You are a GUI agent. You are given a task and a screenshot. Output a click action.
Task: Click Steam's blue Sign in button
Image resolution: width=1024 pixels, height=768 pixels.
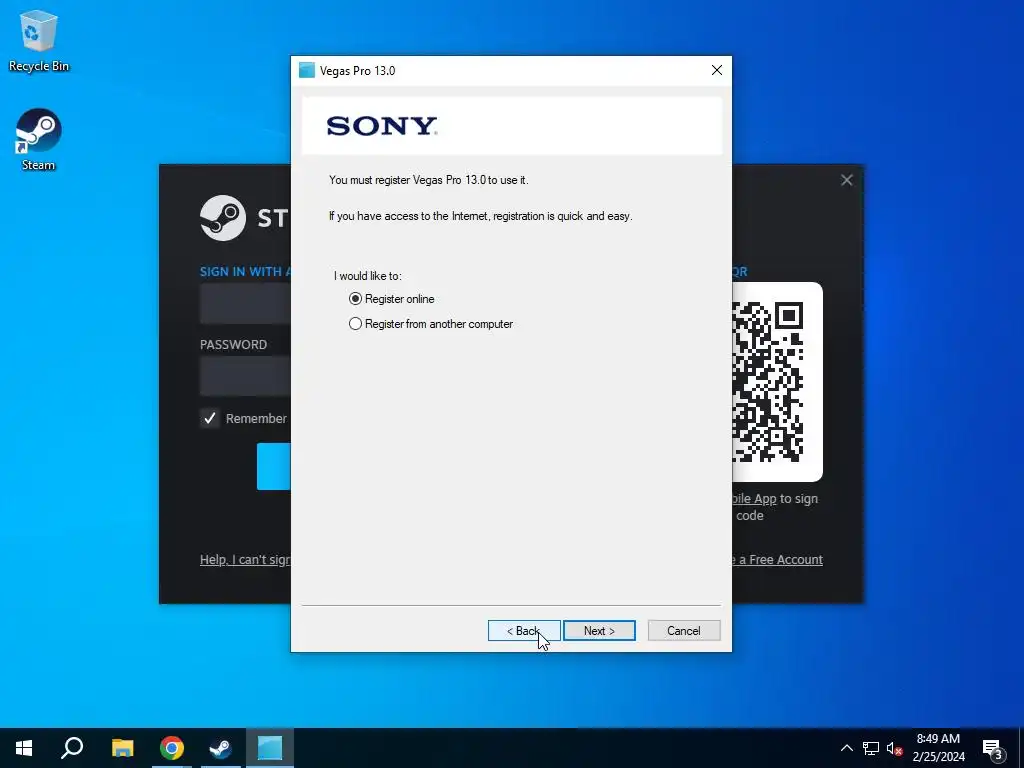[274, 466]
